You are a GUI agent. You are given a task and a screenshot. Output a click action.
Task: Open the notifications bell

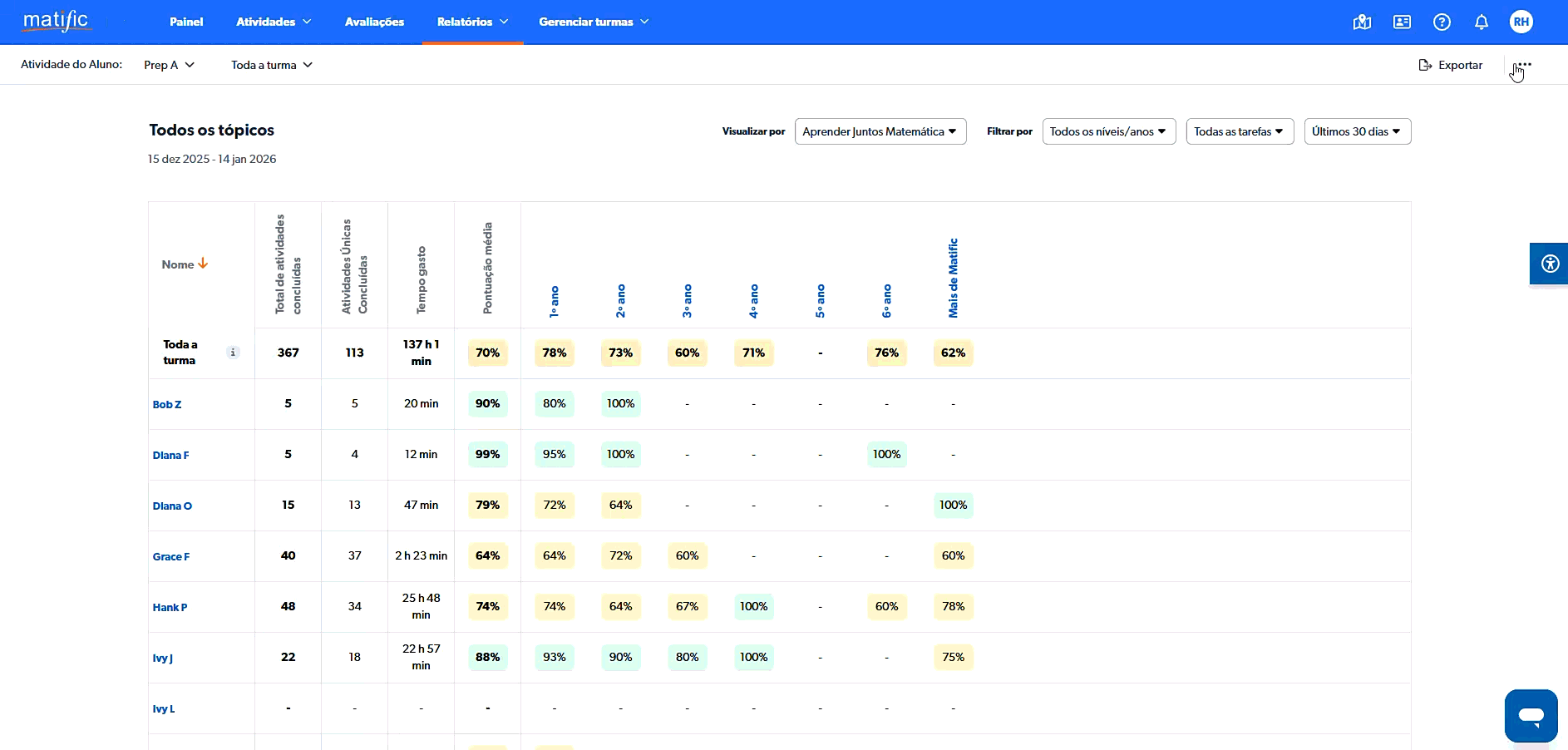(x=1482, y=22)
